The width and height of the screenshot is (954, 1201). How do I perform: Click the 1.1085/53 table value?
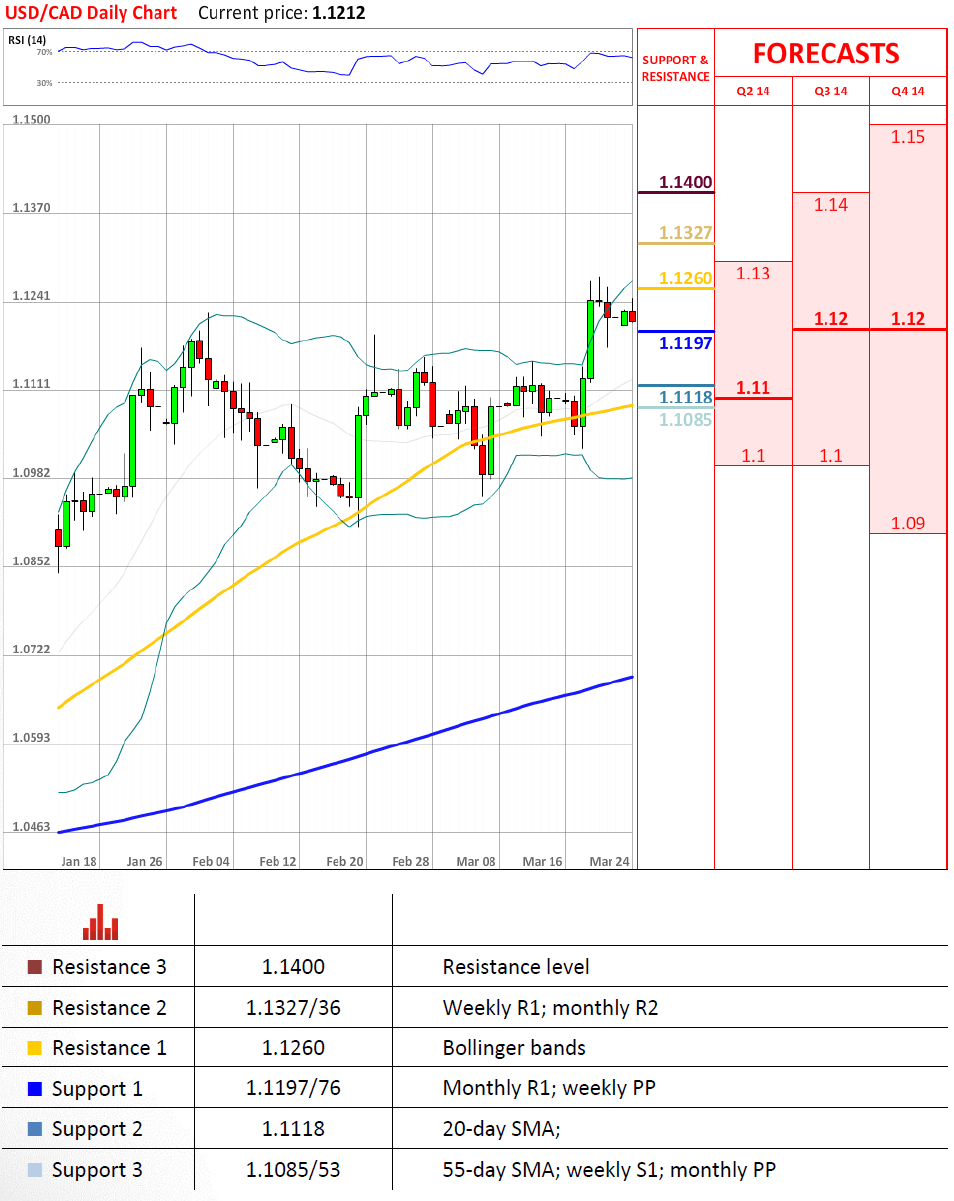coord(293,1170)
